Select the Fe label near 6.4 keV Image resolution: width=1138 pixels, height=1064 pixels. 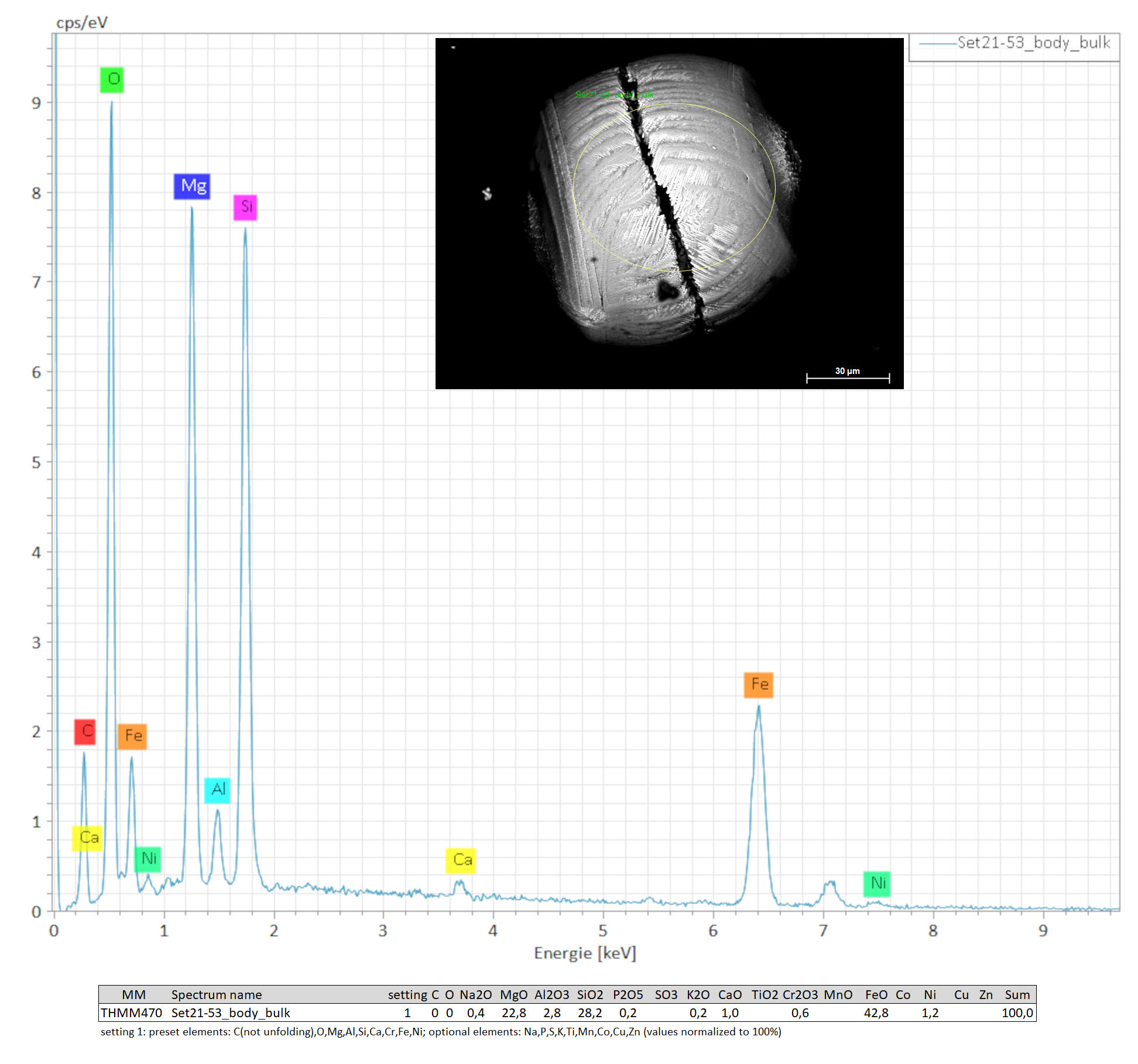tap(759, 685)
